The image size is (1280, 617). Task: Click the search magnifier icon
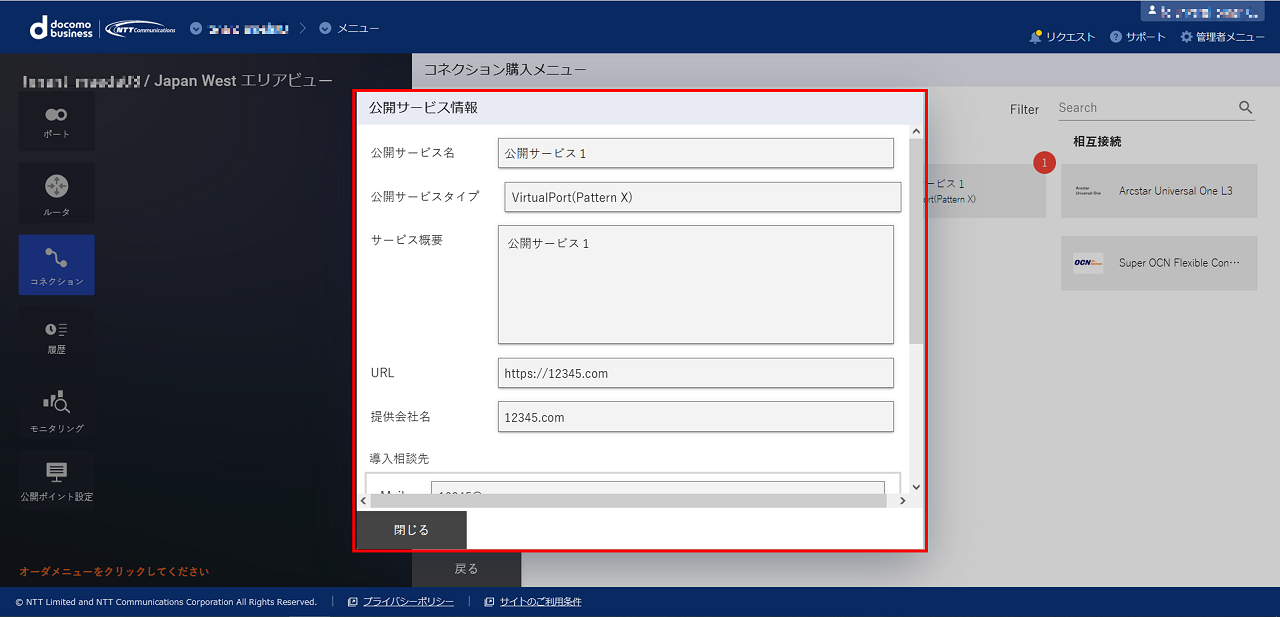[x=1244, y=107]
